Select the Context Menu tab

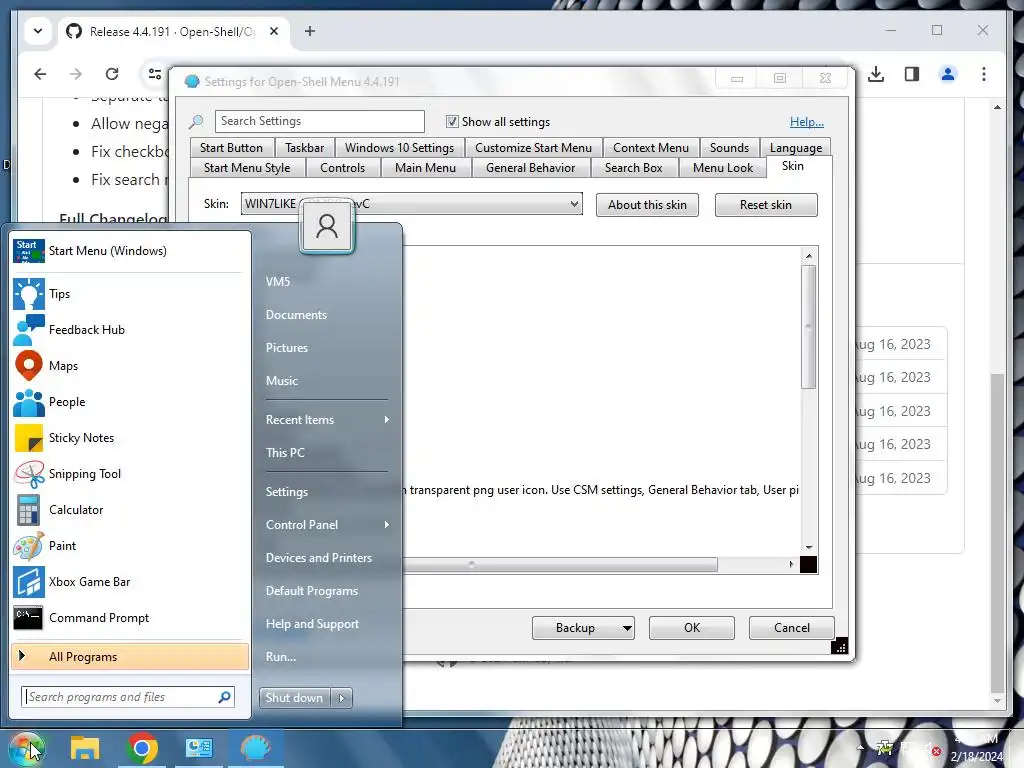click(x=650, y=148)
